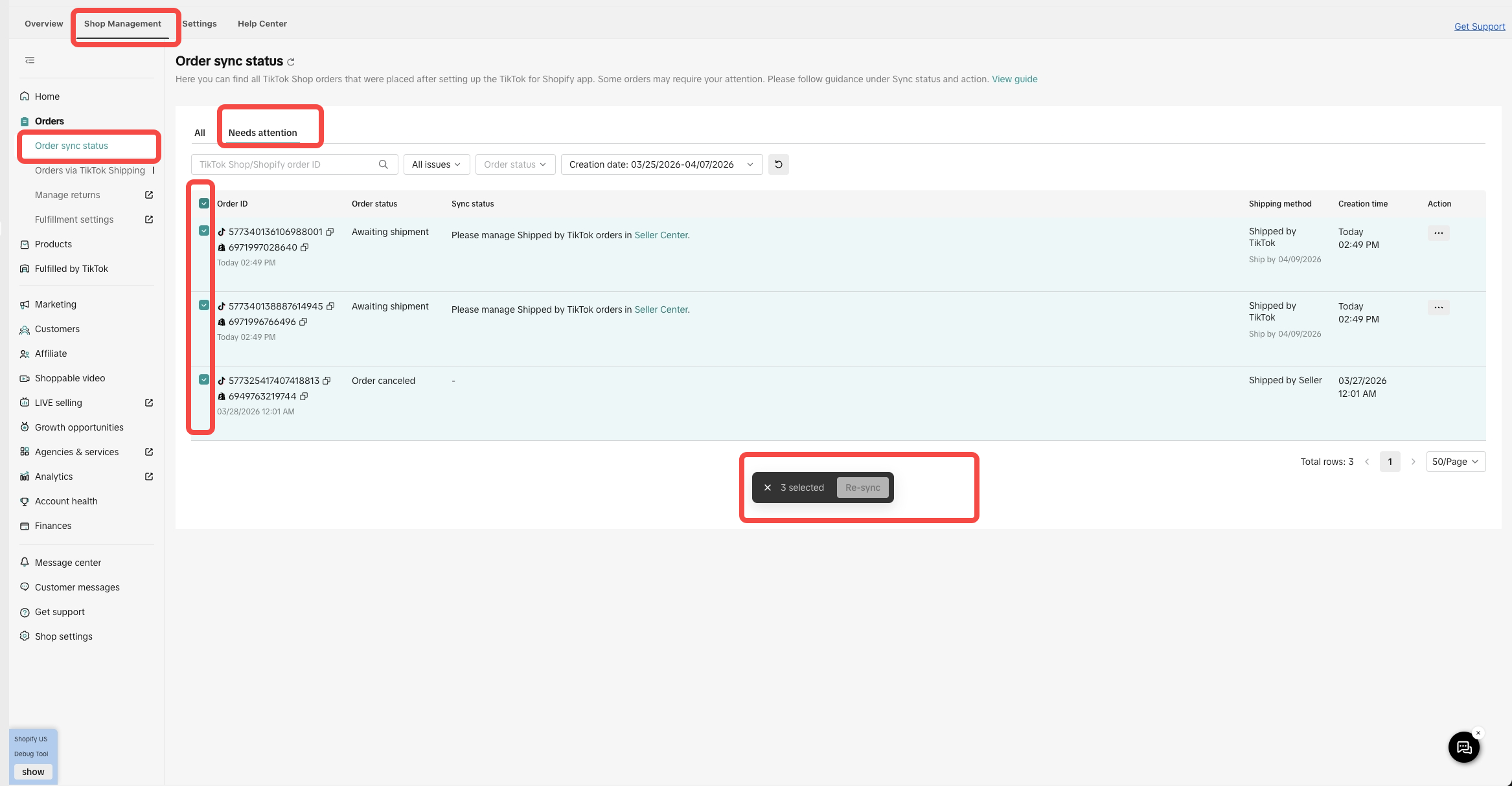This screenshot has height=786, width=1512.
Task: Open the Settings tab
Action: click(200, 24)
